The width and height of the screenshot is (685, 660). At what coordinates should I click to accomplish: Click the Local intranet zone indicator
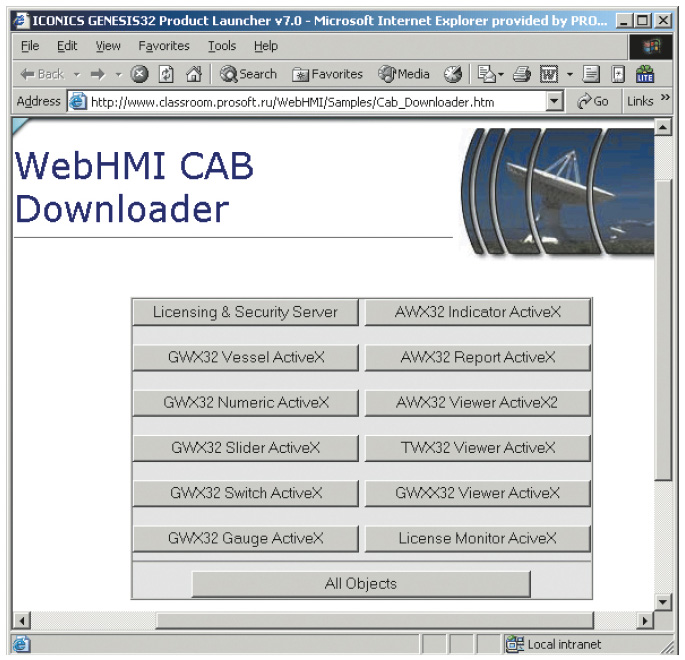click(554, 645)
